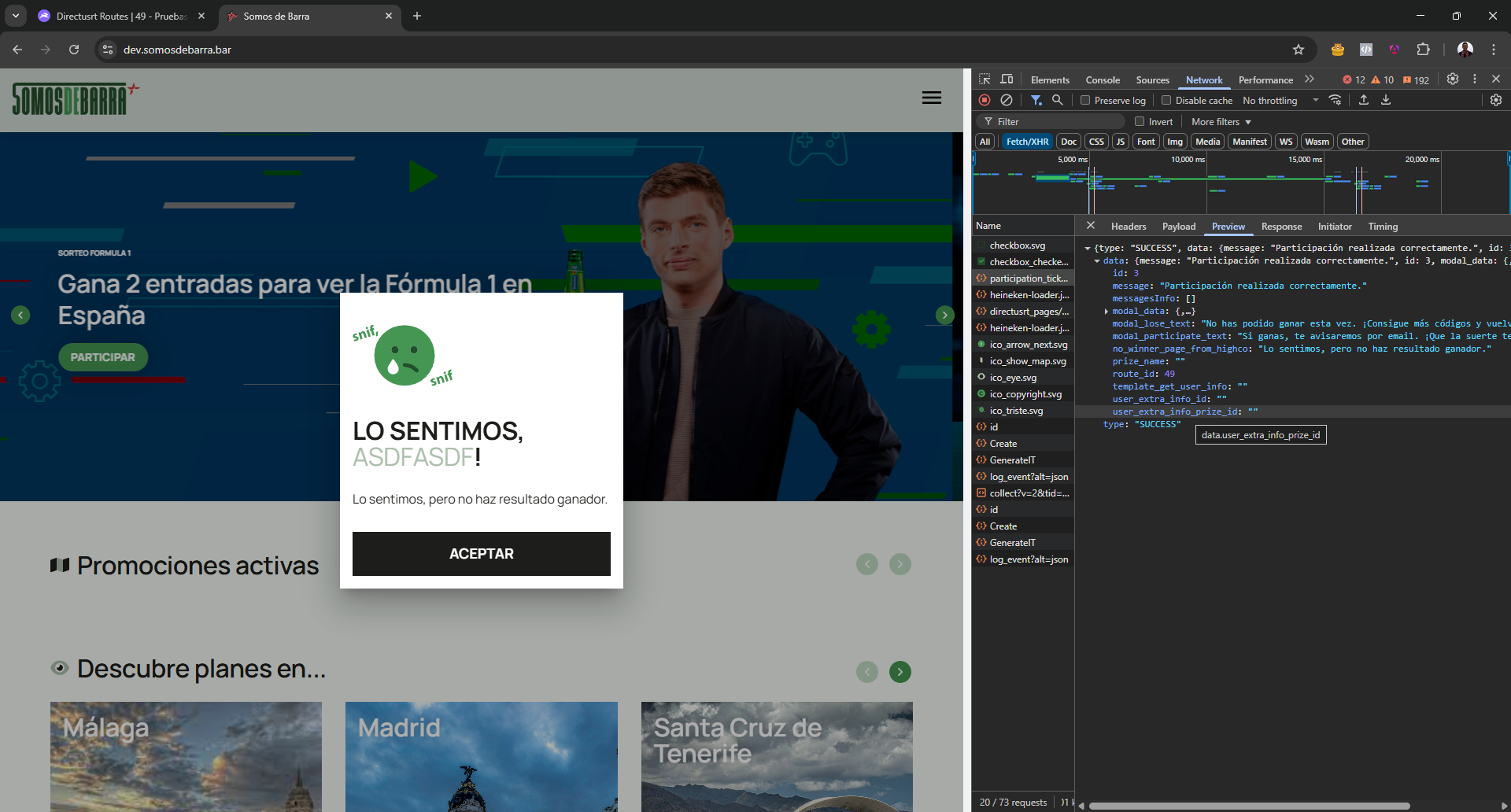Select the JS filter chip
Viewport: 1511px width, 812px height.
tap(1120, 142)
